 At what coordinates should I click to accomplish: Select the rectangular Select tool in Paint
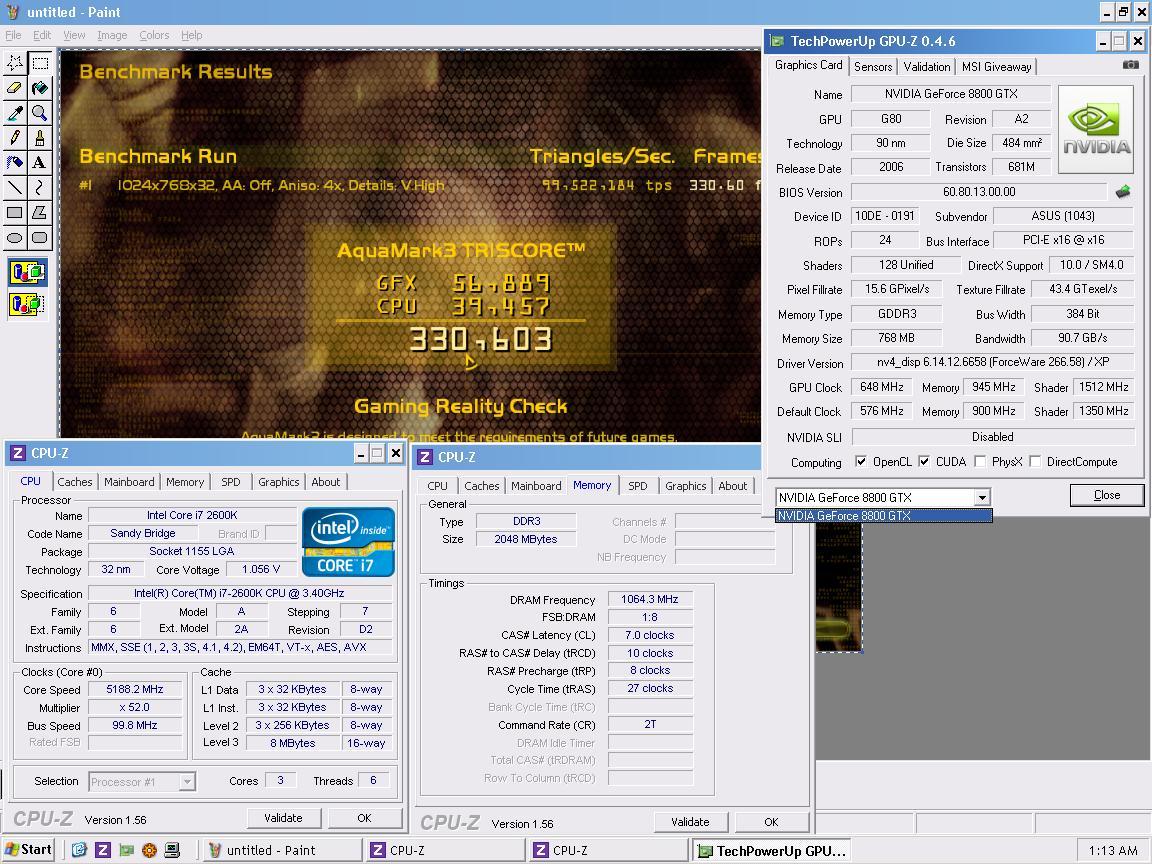coord(40,63)
